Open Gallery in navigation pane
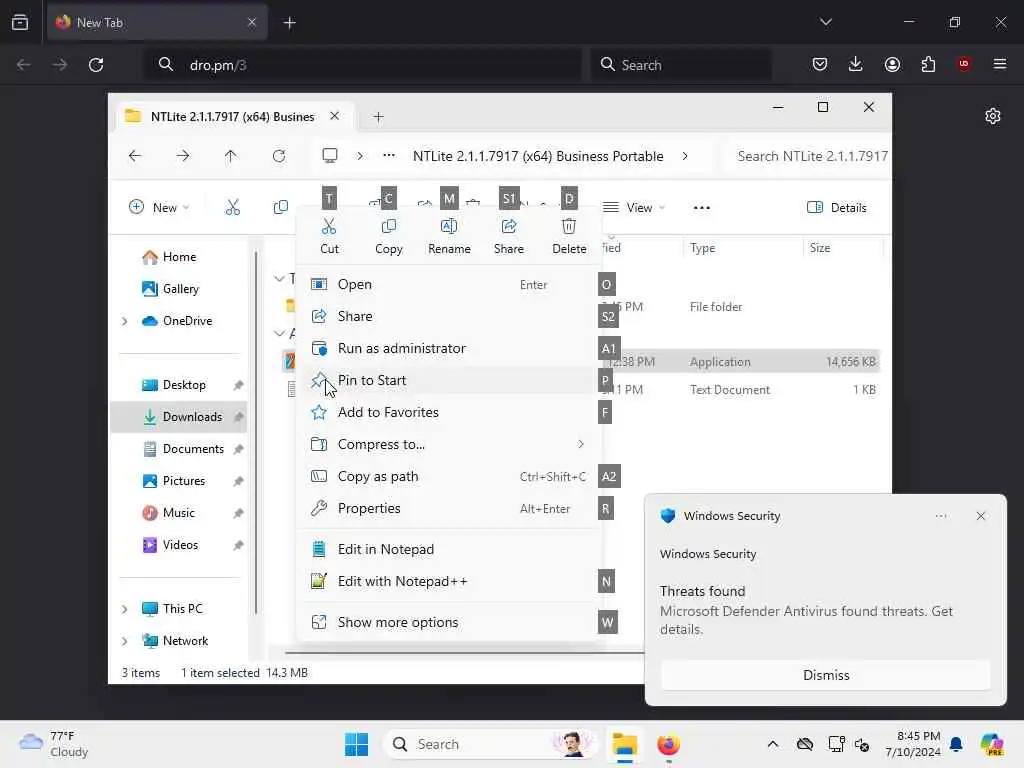This screenshot has width=1024, height=768. (x=171, y=289)
